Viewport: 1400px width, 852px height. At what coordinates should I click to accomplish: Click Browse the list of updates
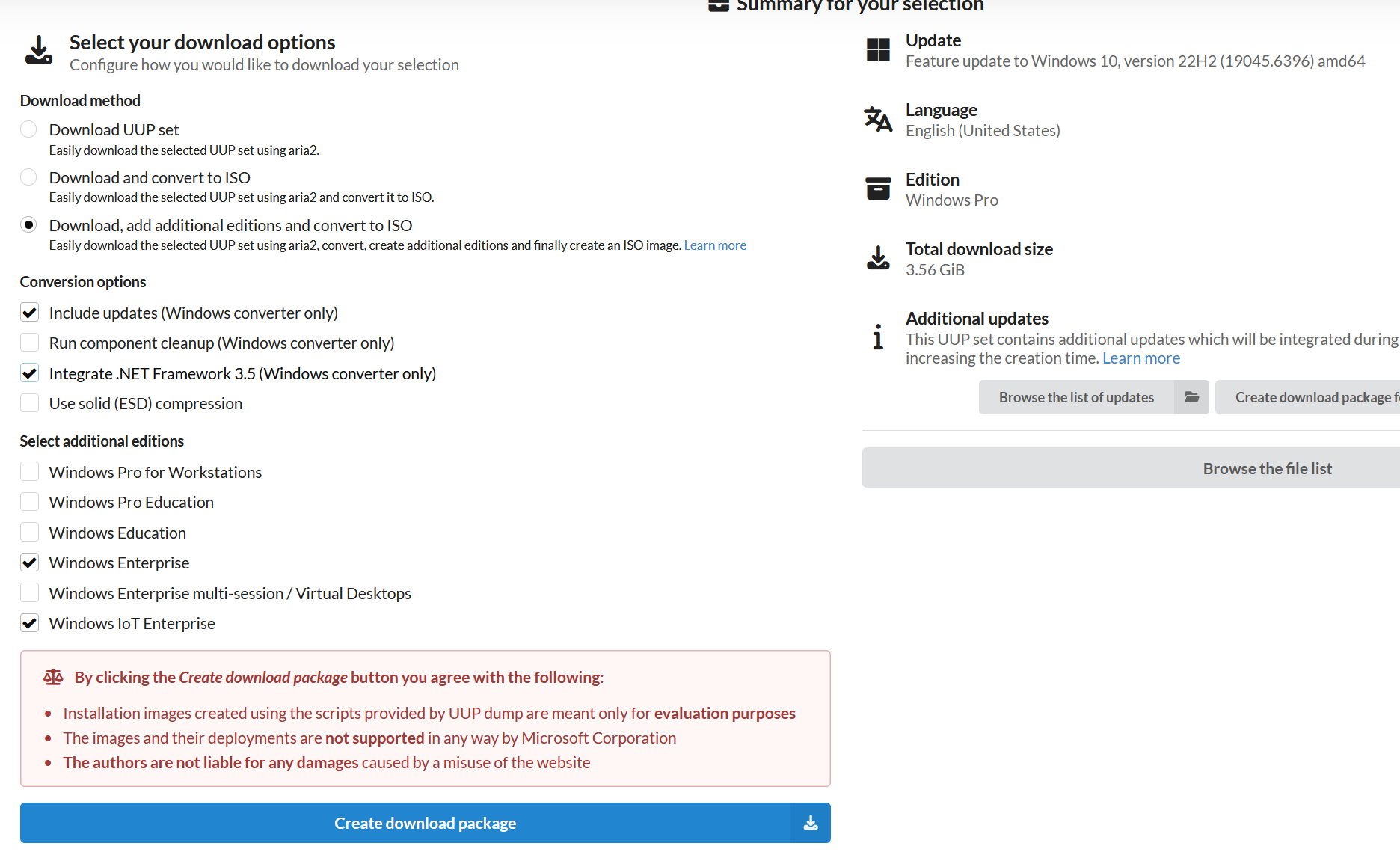pos(1076,397)
